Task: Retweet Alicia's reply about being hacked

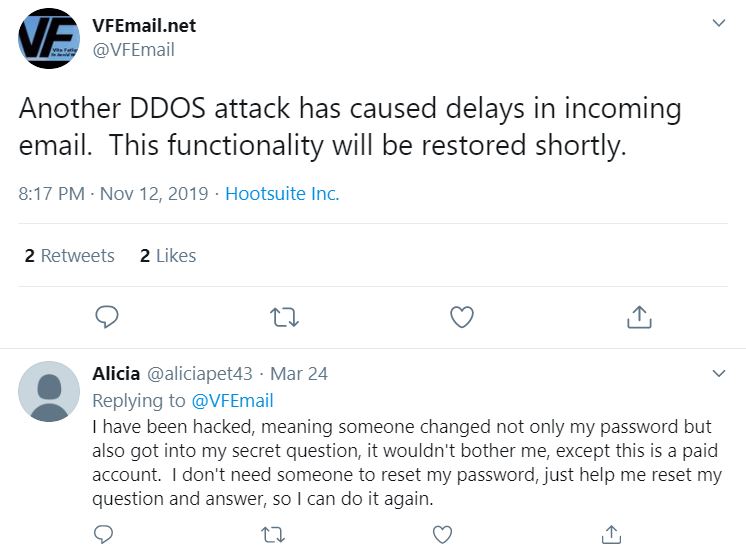Action: coord(273,535)
